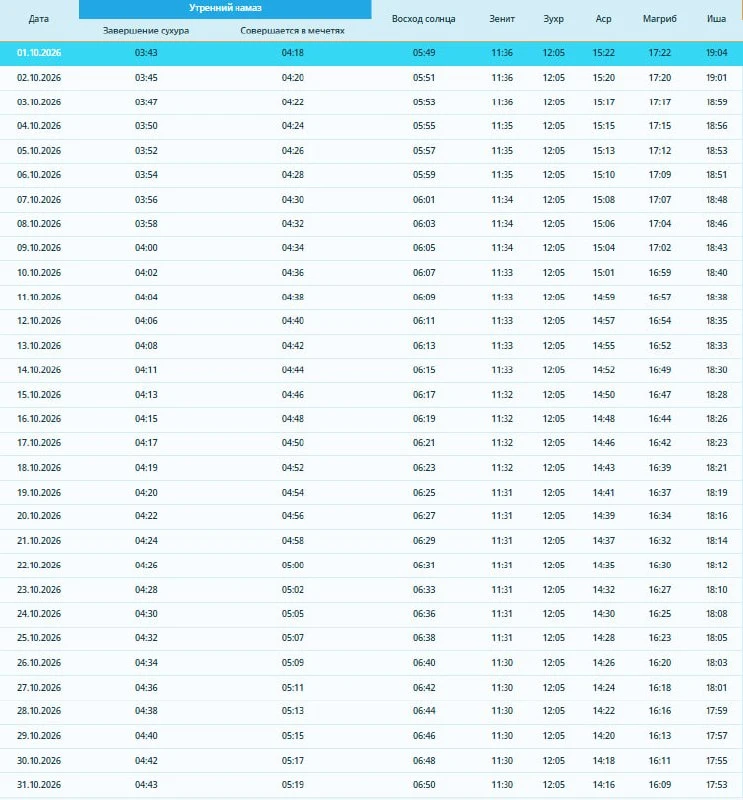Select date 16.10.2026
Viewport: 743px width, 800px height.
click(x=39, y=418)
